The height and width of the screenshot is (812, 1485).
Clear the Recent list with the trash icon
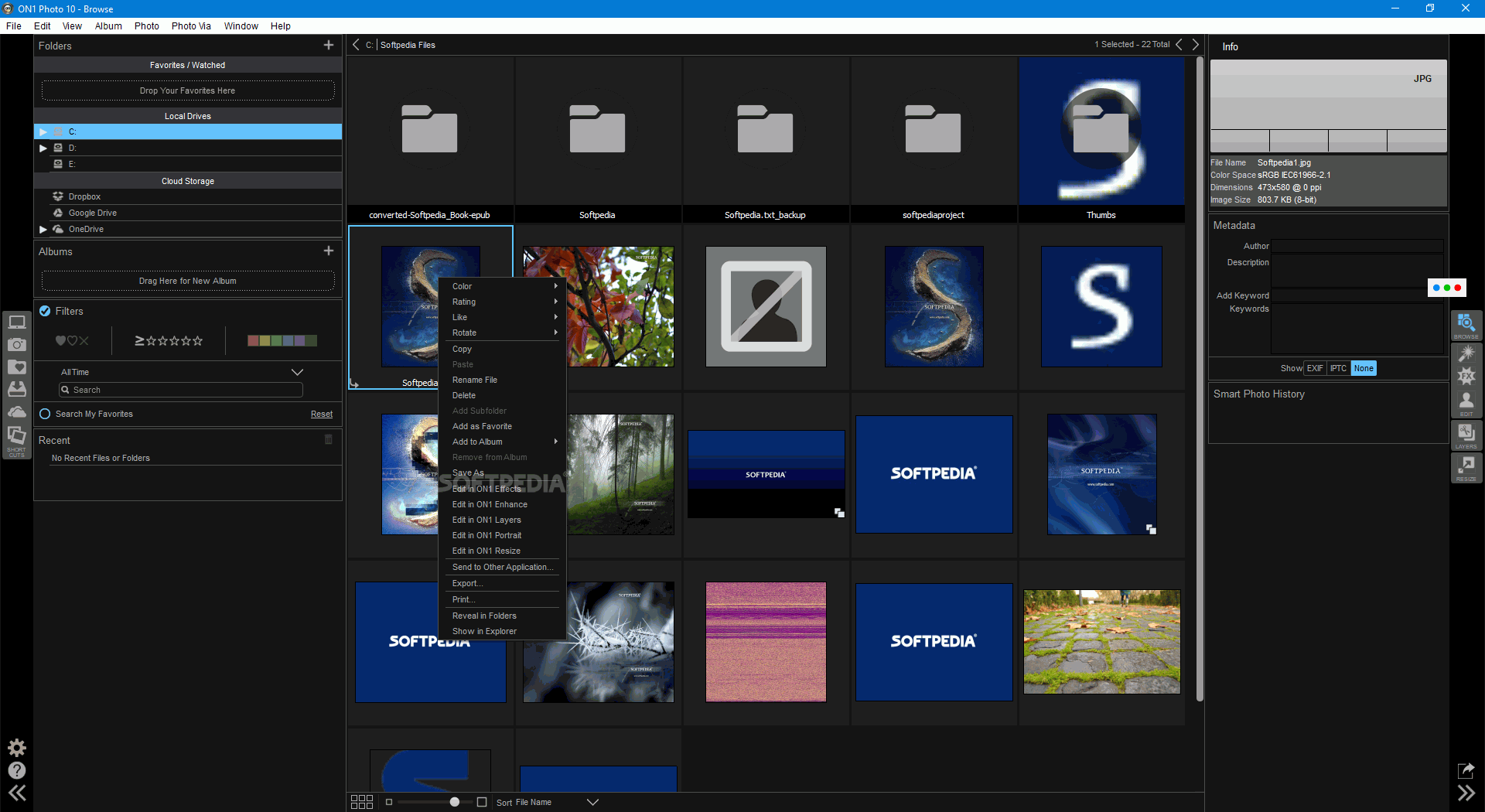pos(329,439)
